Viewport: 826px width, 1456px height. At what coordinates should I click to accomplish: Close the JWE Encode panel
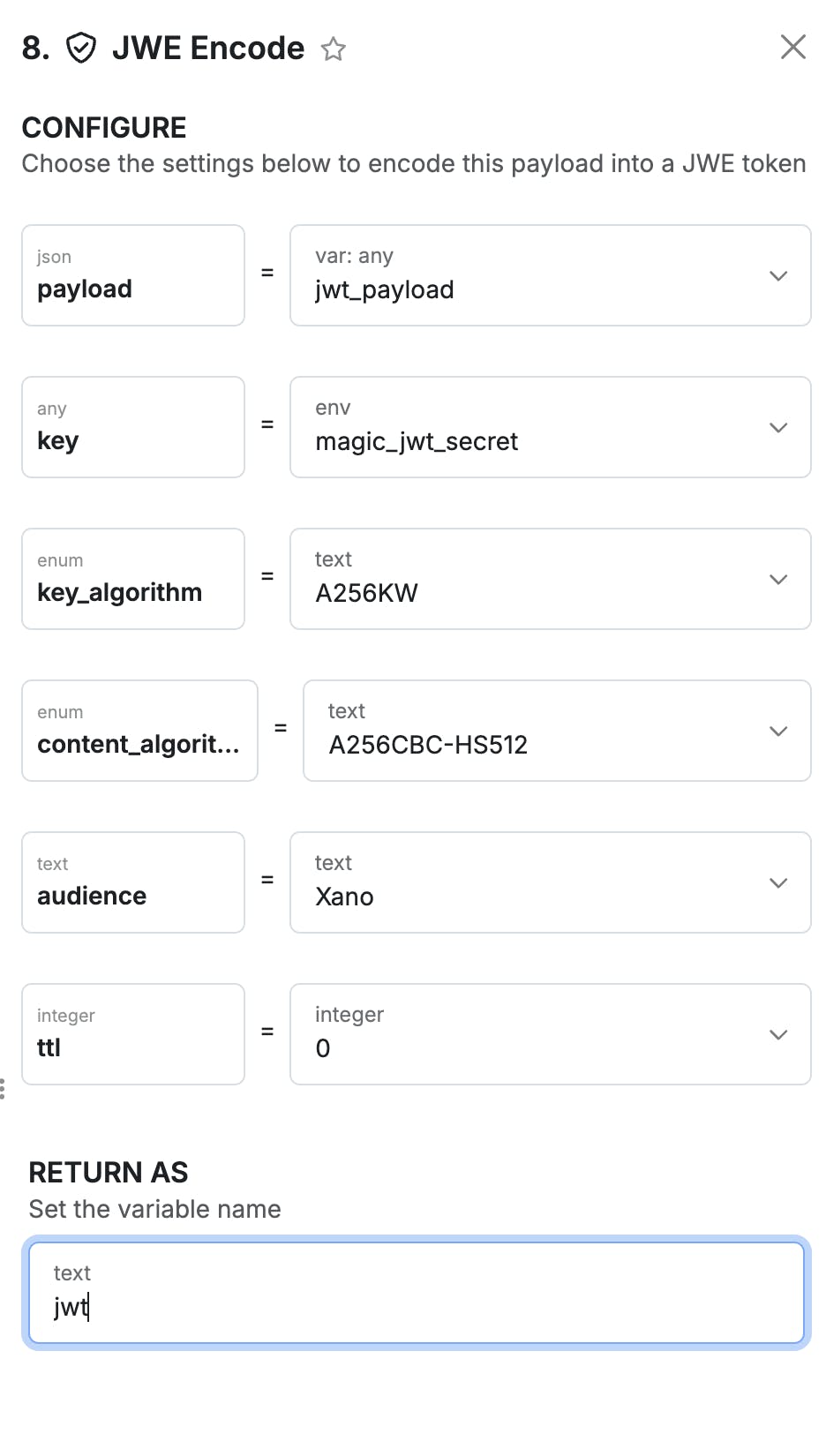(793, 47)
